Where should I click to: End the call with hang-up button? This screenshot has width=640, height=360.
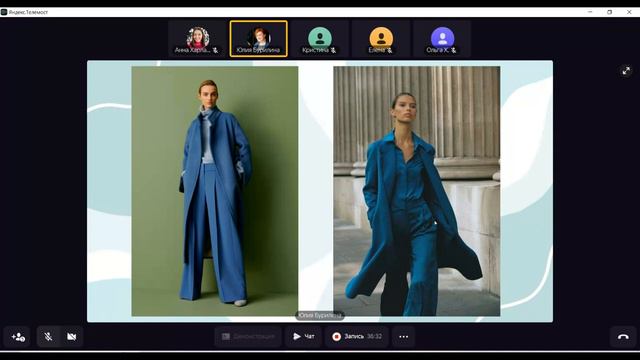623,337
